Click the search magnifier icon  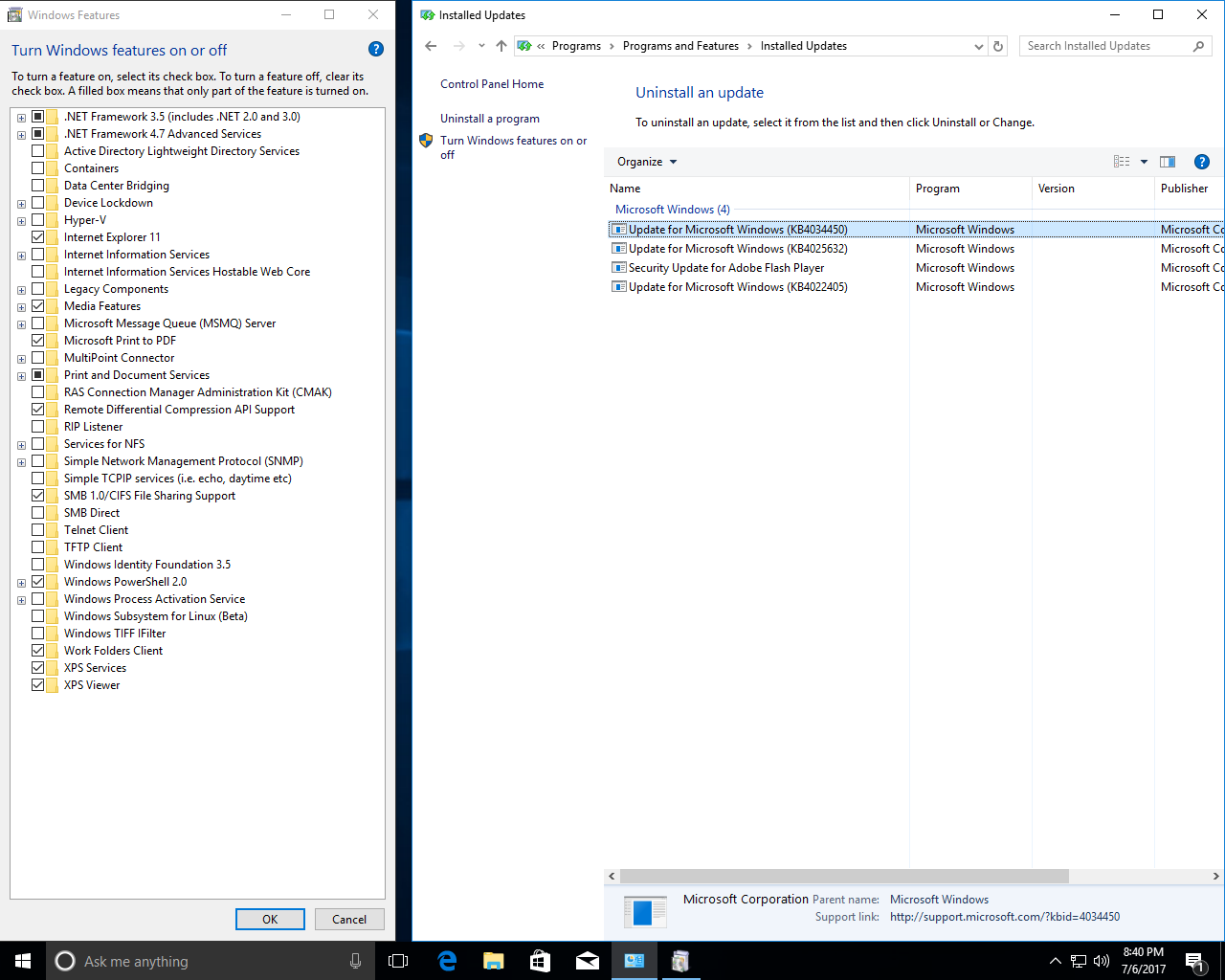pos(1198,46)
